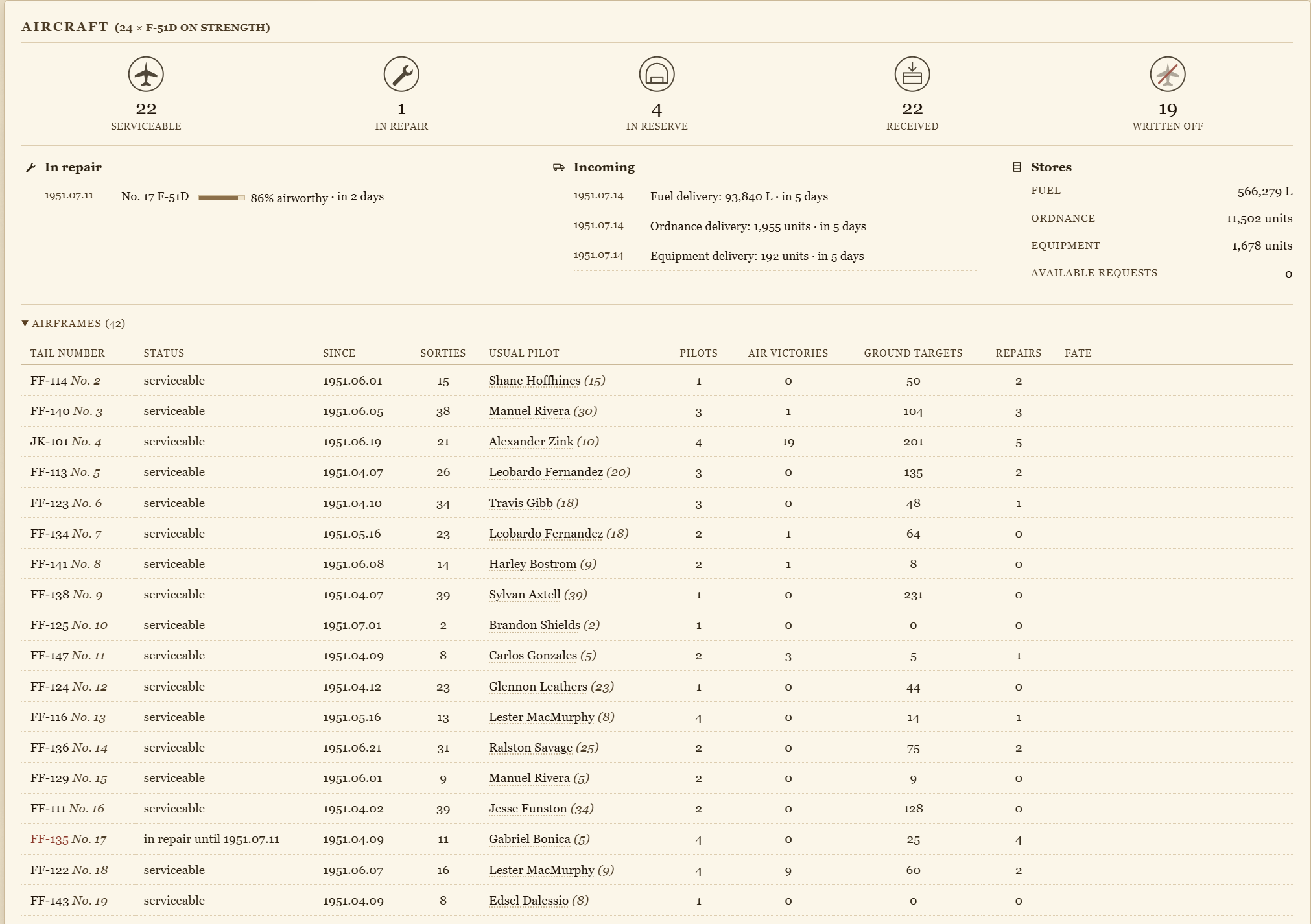
Task: Open Leobardo Fernandez link in FF-113 row
Action: (546, 472)
